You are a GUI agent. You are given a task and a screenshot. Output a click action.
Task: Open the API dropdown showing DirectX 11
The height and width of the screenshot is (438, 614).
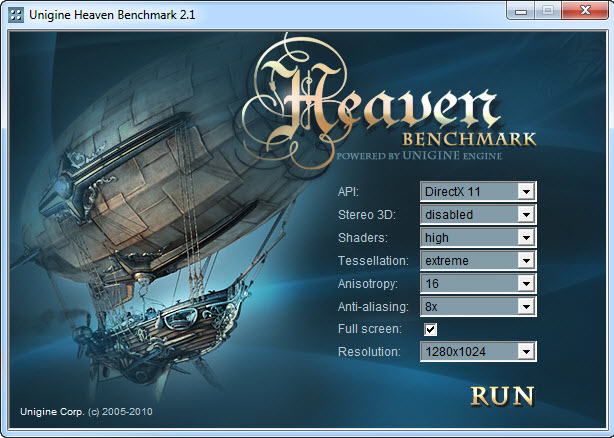[478, 192]
